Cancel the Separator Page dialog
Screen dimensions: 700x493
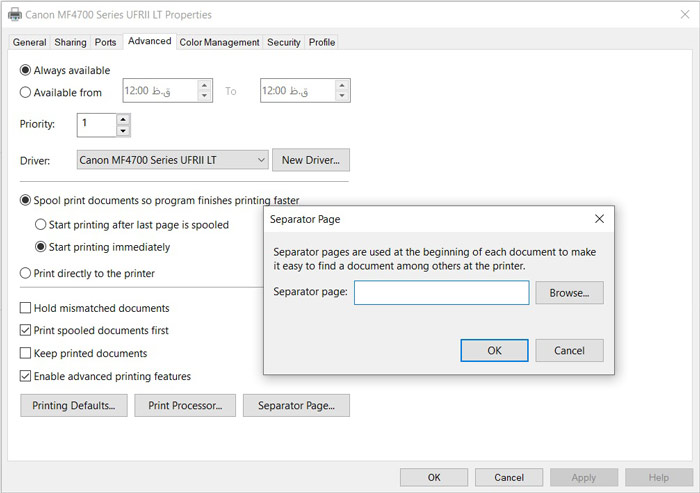[x=569, y=351]
